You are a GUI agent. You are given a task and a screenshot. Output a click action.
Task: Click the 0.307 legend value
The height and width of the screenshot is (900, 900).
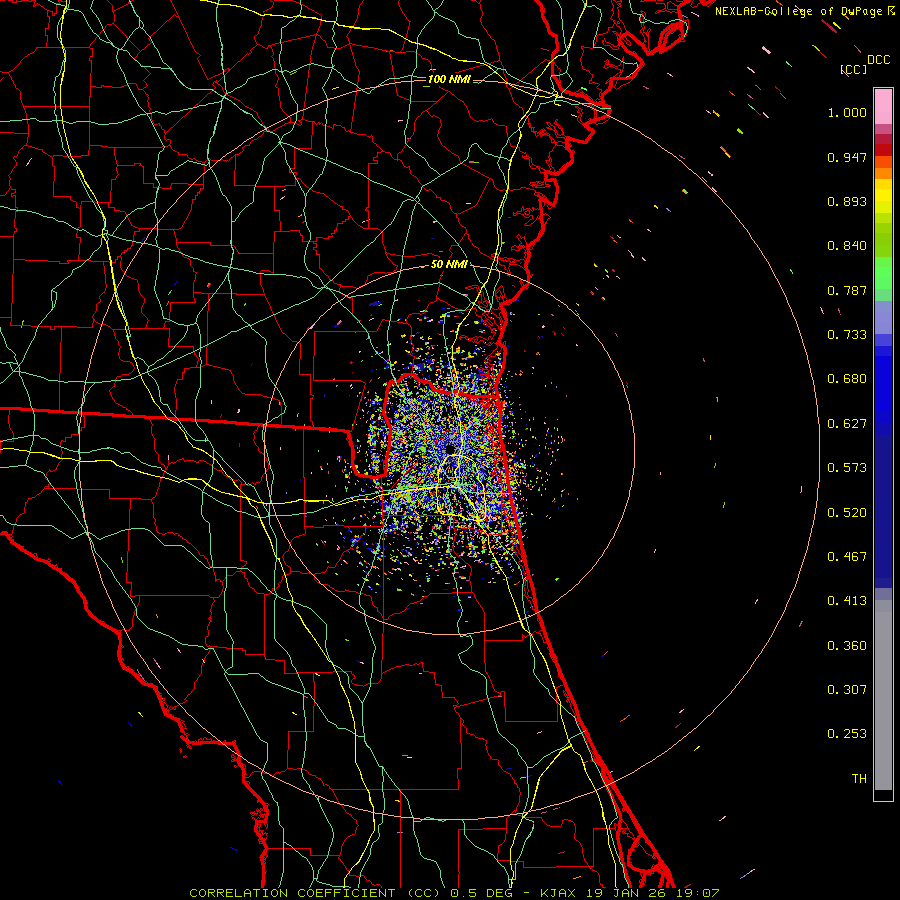[x=847, y=690]
